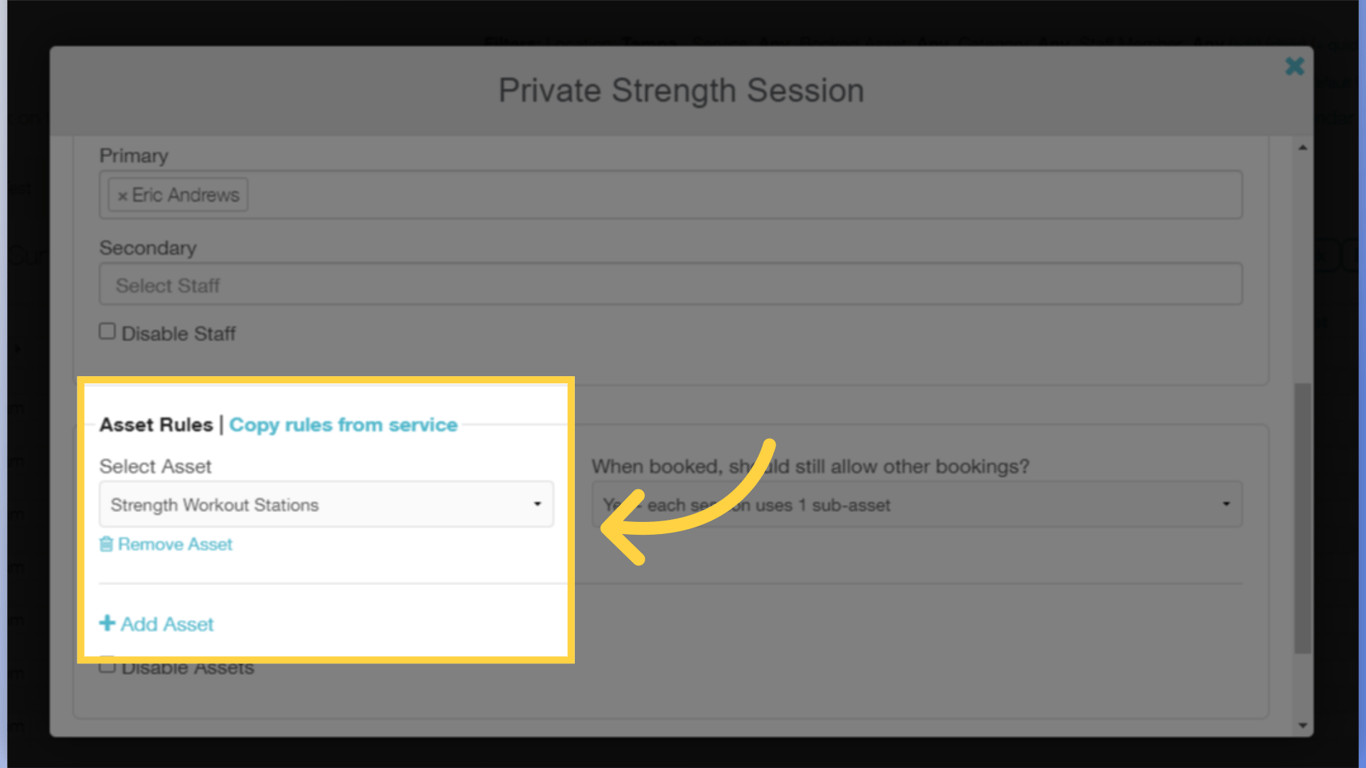The height and width of the screenshot is (768, 1366).
Task: Click the caret on the sub-asset bookings dropdown
Action: 1227,505
